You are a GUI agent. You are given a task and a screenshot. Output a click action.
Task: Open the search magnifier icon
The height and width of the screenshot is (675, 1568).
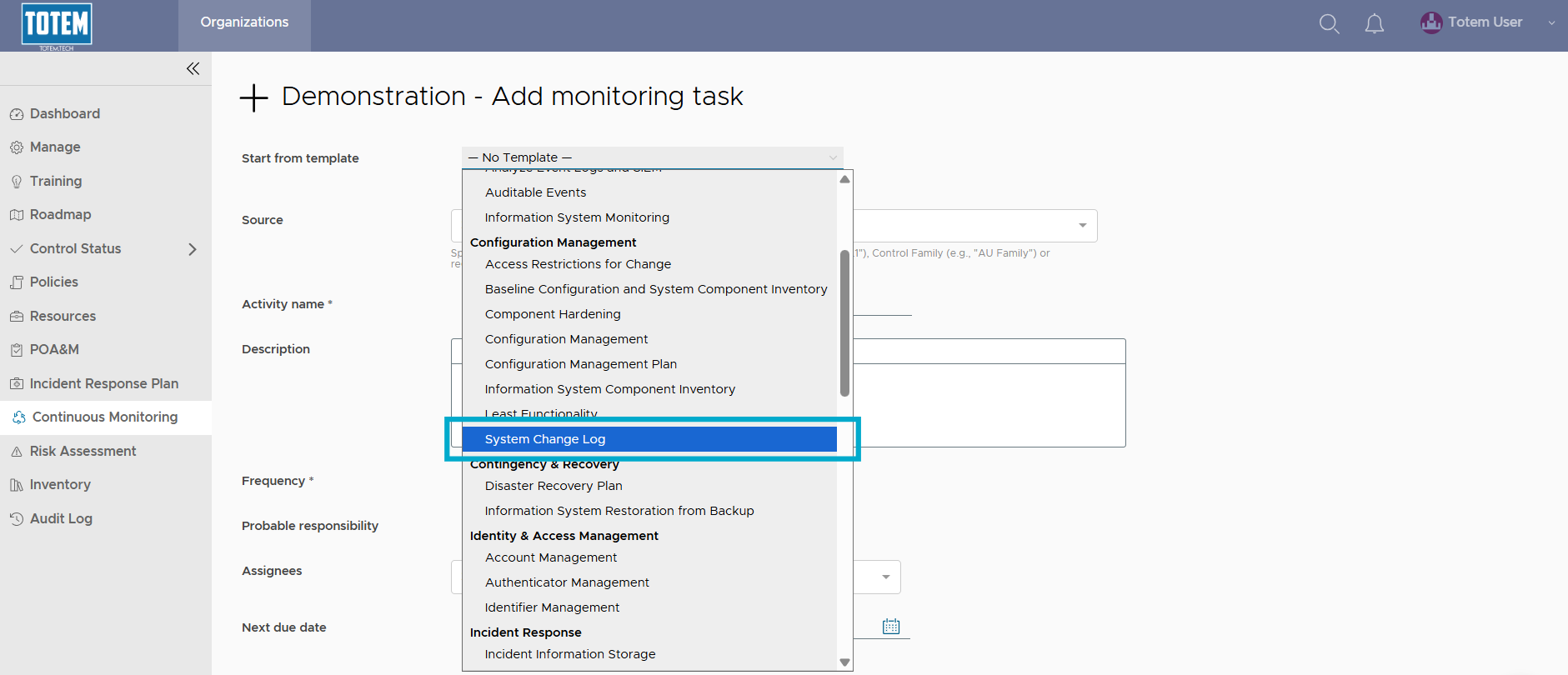click(1329, 24)
